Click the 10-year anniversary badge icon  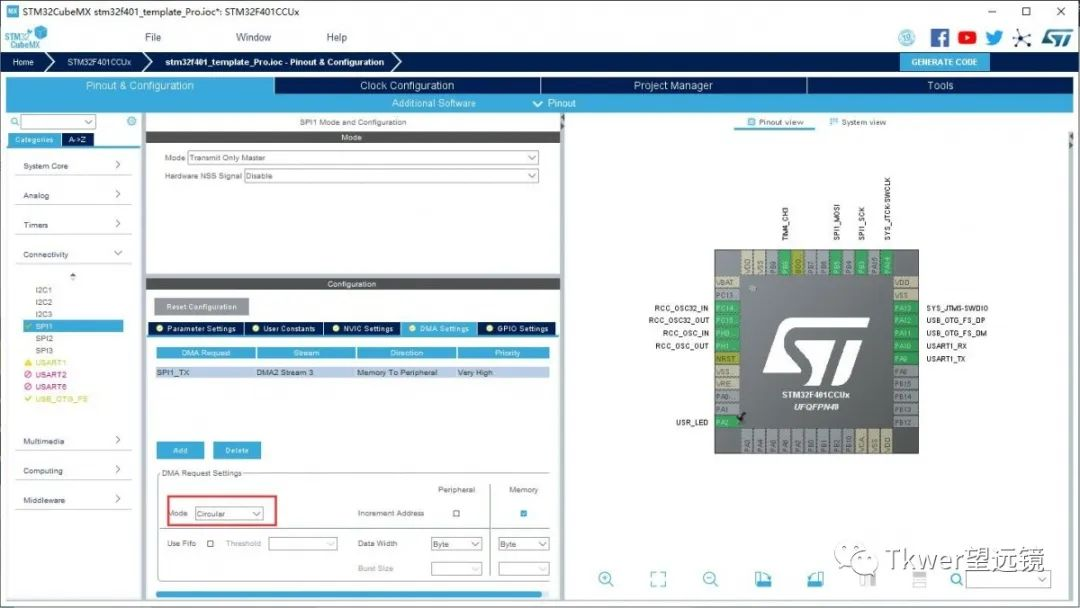pyautogui.click(x=906, y=38)
